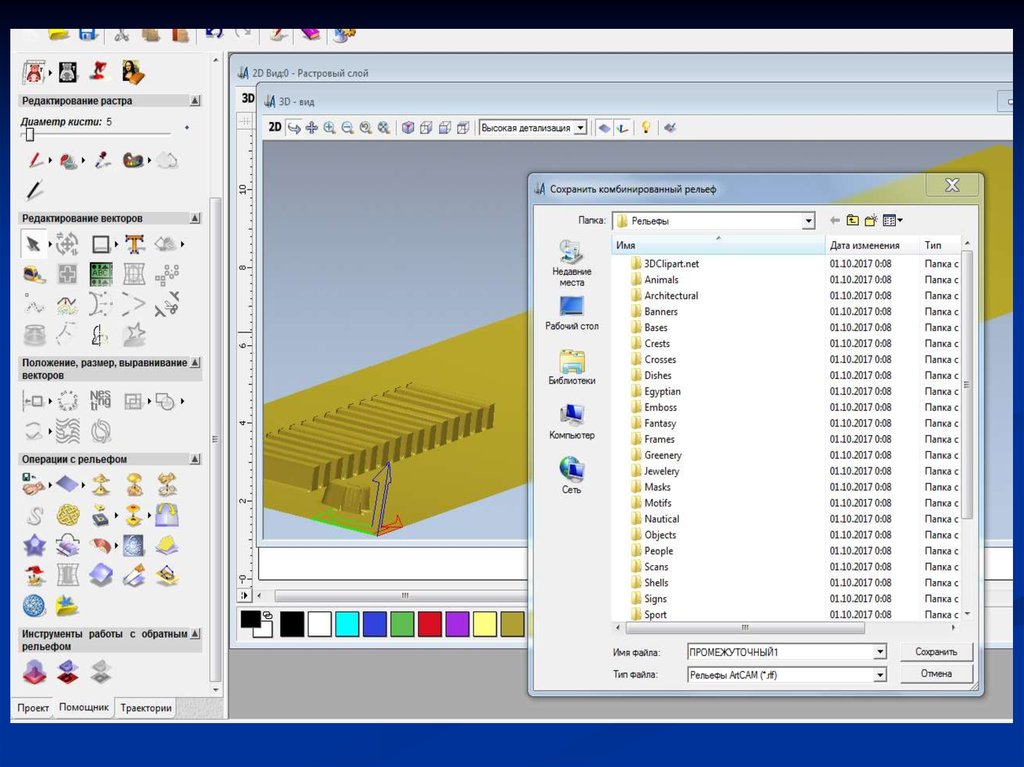
Task: Click the vector text tool icon
Action: pos(134,244)
